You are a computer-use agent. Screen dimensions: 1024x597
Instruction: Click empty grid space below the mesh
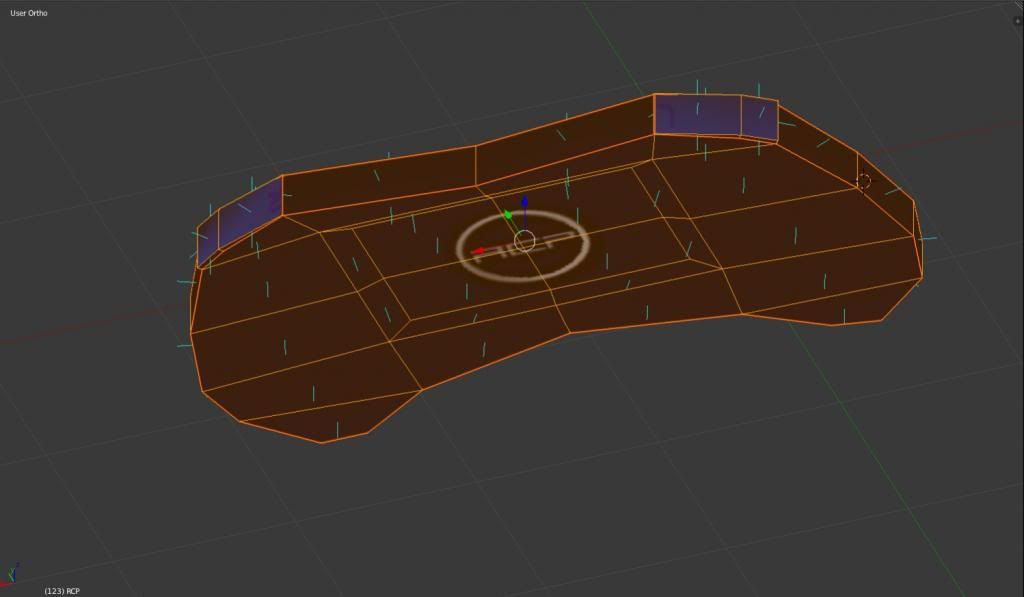coord(600,480)
